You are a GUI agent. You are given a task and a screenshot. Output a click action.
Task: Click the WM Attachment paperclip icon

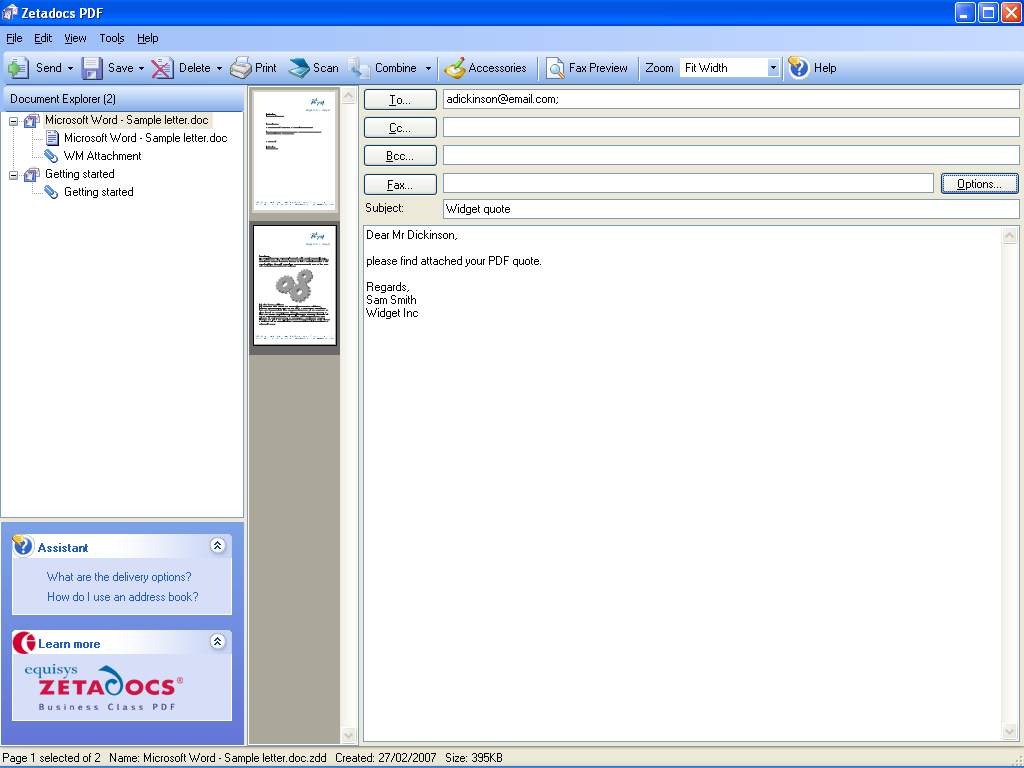pyautogui.click(x=51, y=156)
